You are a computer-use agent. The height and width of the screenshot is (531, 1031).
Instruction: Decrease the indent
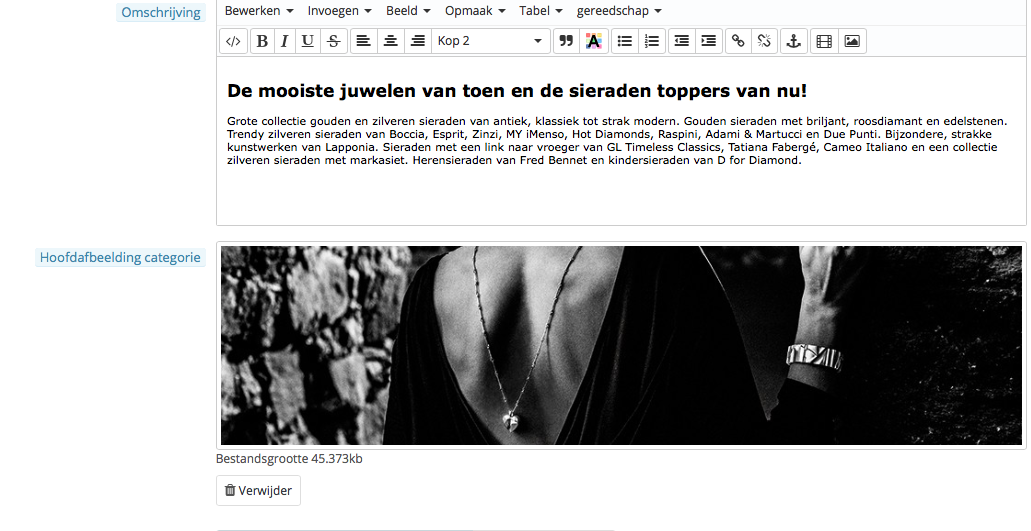tap(682, 41)
